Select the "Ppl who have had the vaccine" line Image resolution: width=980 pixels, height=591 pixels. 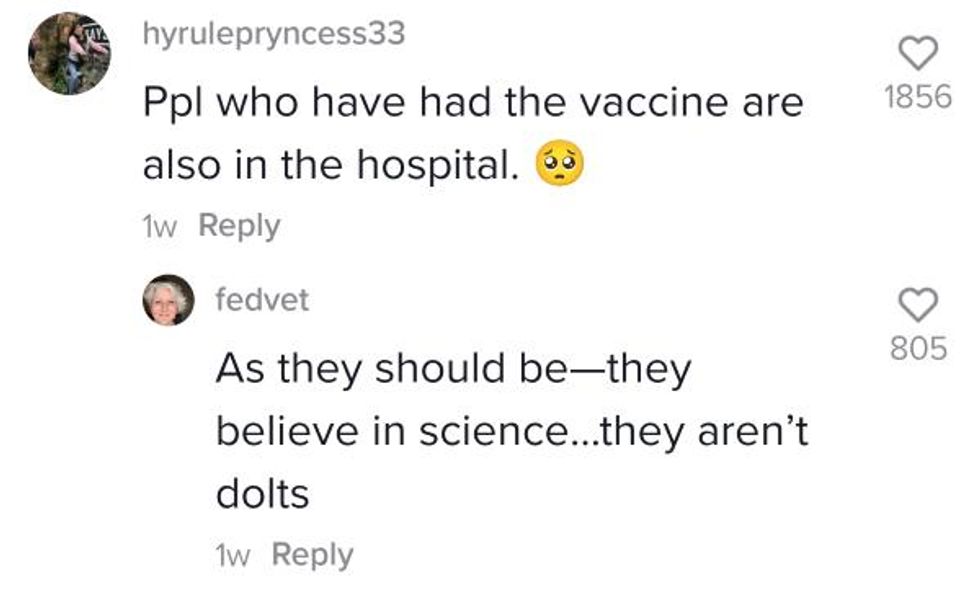[x=473, y=102]
